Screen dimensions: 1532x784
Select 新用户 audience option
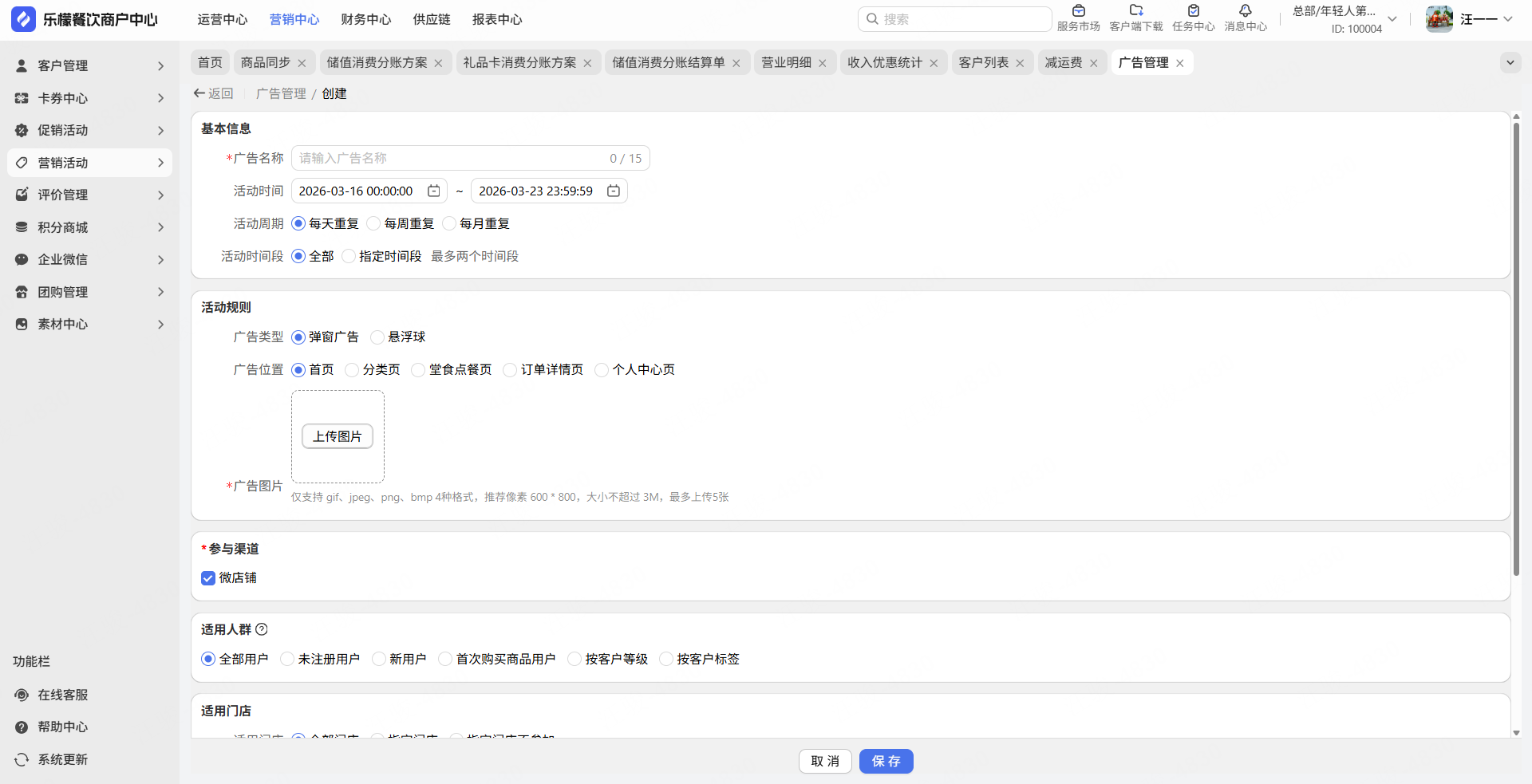(x=379, y=659)
